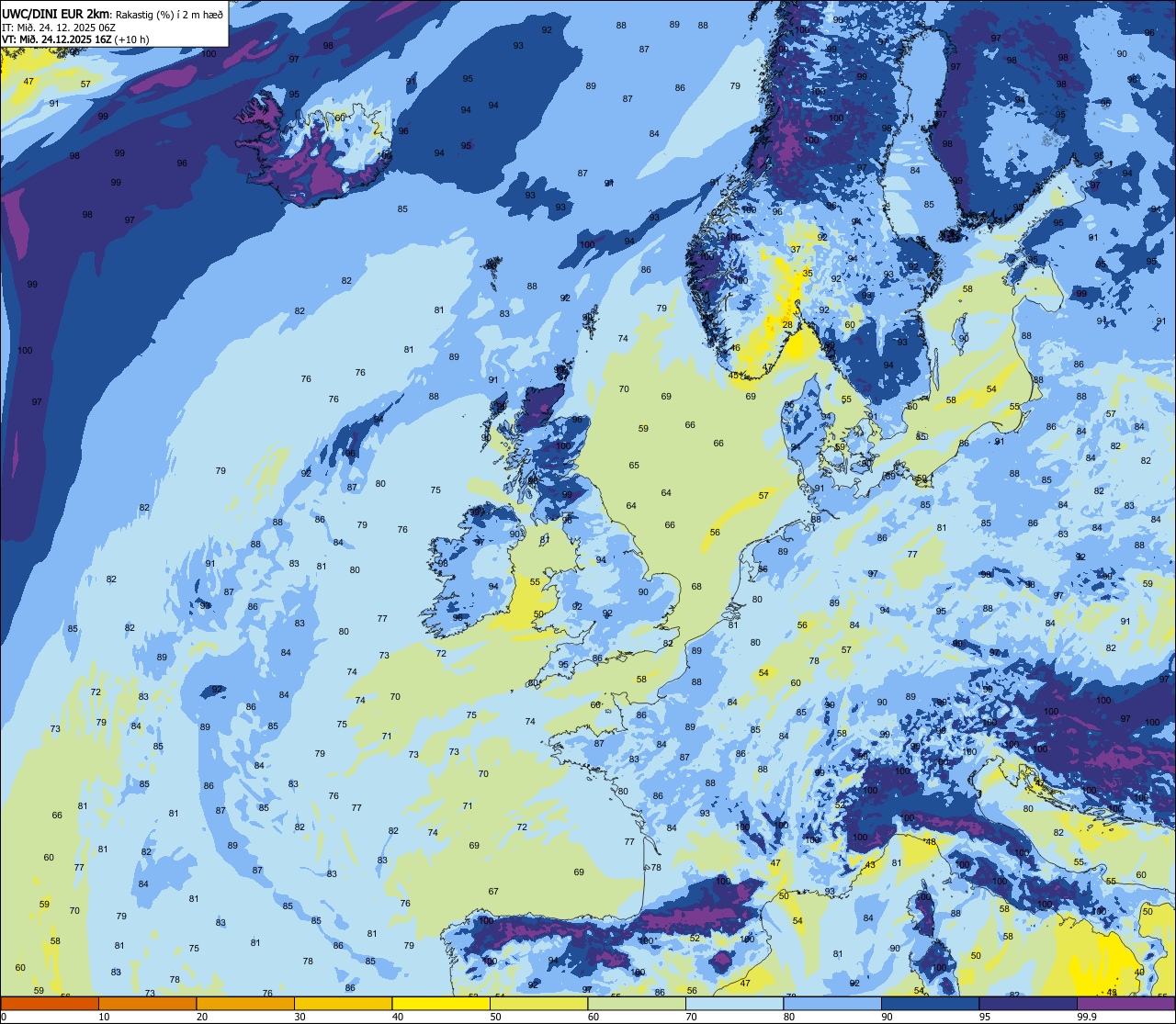1176x1024 pixels.
Task: Click the humidity value 65 in the North Sea
Action: [634, 466]
